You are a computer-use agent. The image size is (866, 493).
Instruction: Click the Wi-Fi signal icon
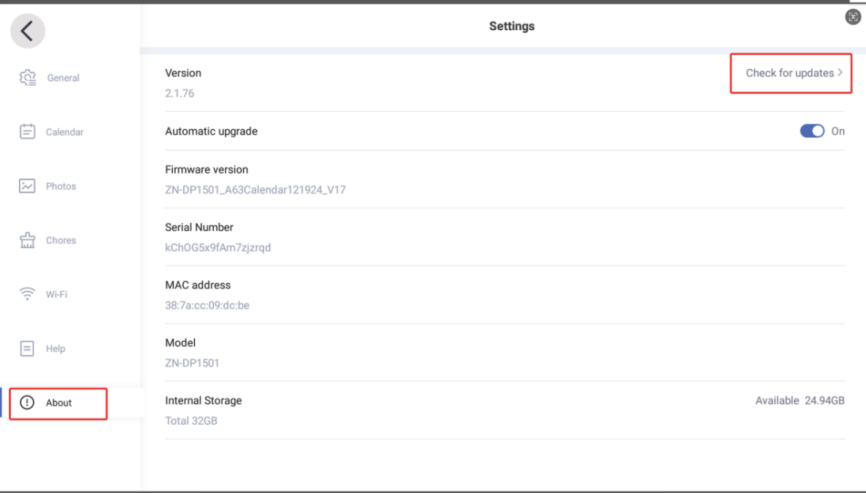tap(28, 294)
